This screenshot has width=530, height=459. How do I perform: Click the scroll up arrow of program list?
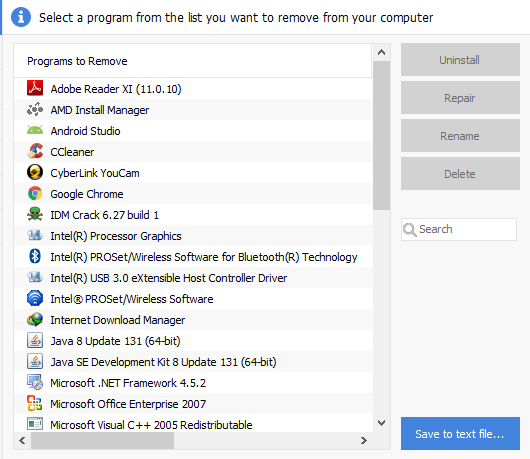382,52
